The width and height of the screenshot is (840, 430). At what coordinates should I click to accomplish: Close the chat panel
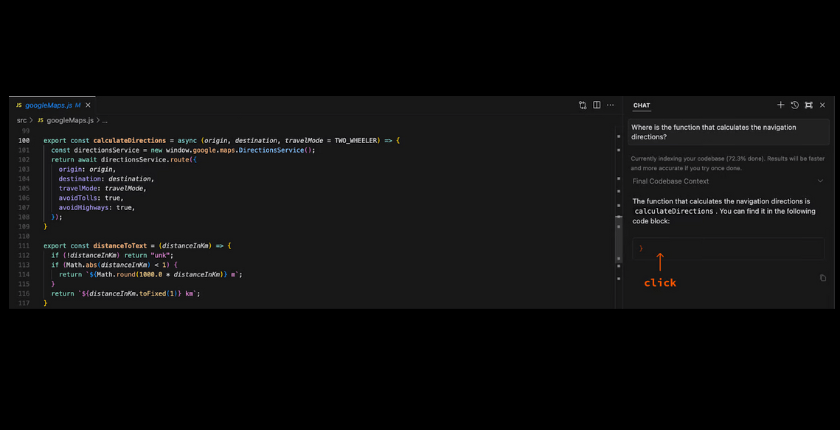point(823,105)
